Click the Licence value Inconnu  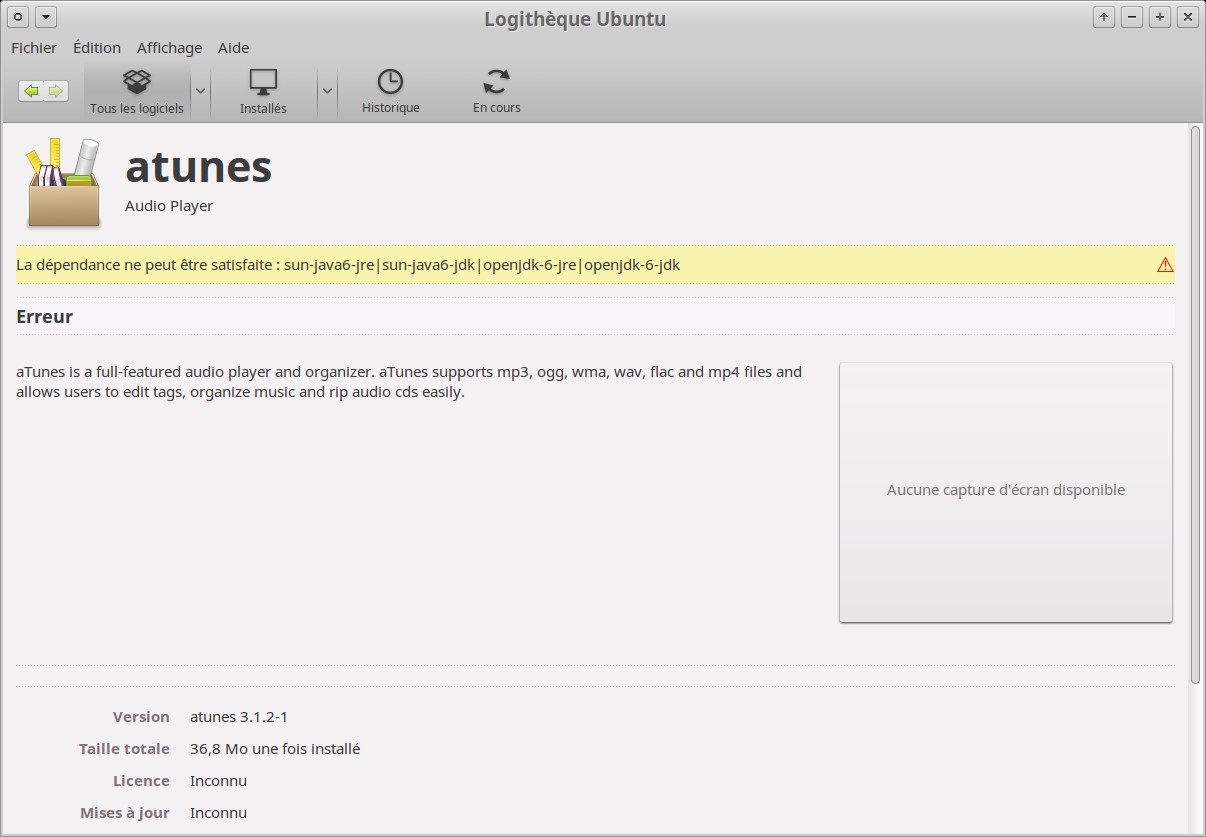point(218,781)
